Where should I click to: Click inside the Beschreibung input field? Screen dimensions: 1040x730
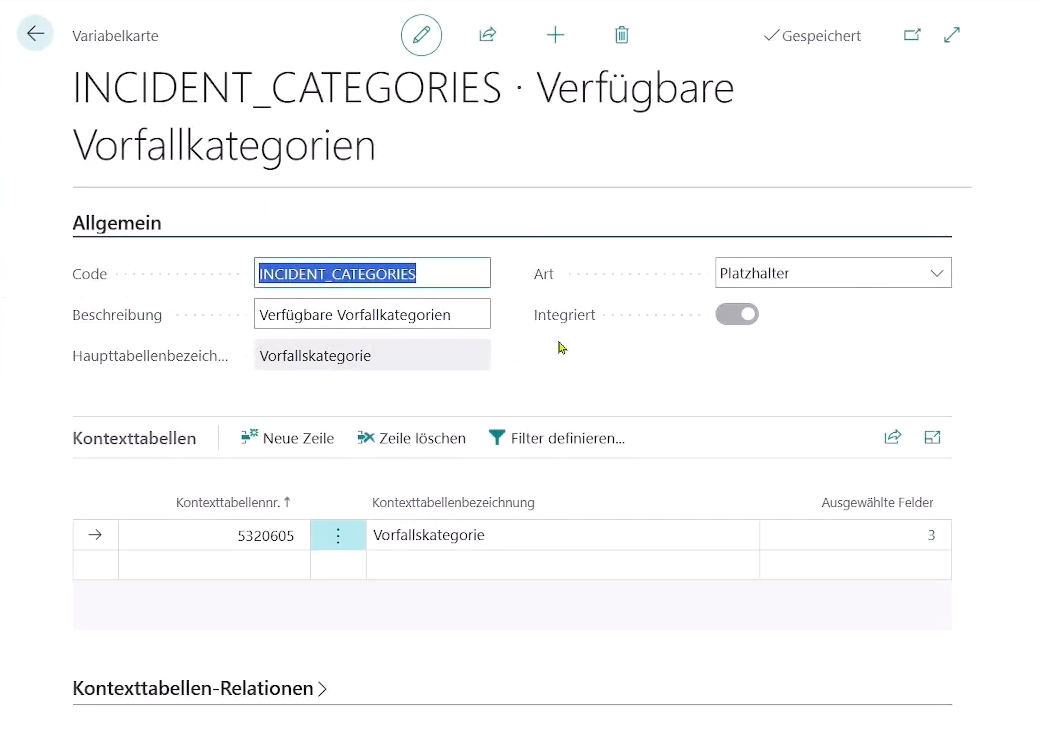tap(372, 313)
